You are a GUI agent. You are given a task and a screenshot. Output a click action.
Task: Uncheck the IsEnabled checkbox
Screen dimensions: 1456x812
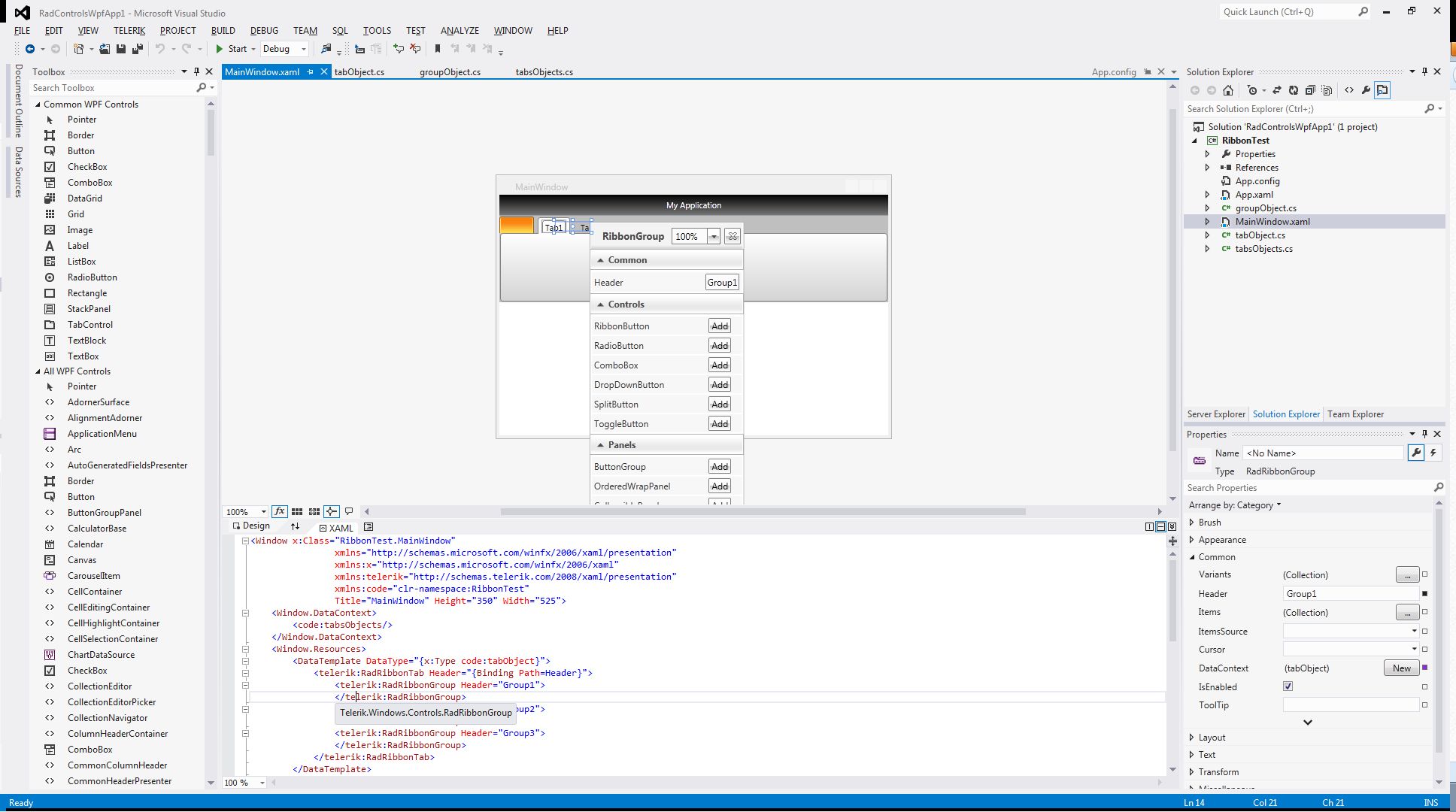[x=1288, y=686]
